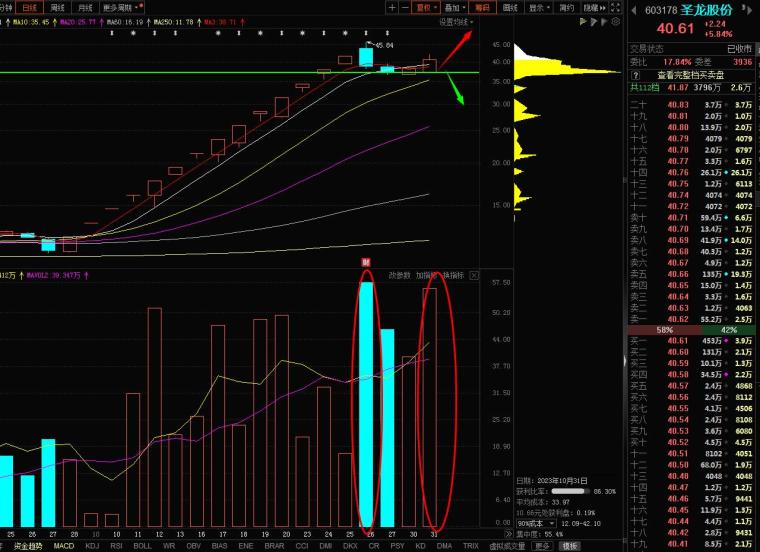
Task: Expand the 设置均线 moving average menu
Action: tap(454, 20)
